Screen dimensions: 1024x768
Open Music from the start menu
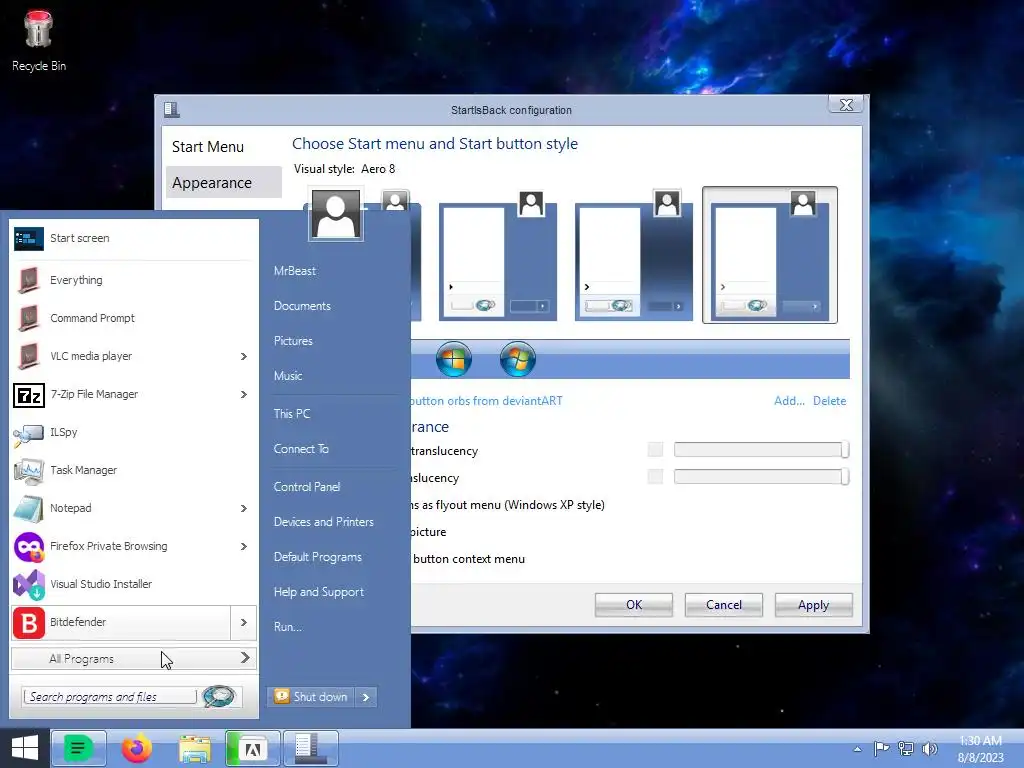pyautogui.click(x=288, y=376)
